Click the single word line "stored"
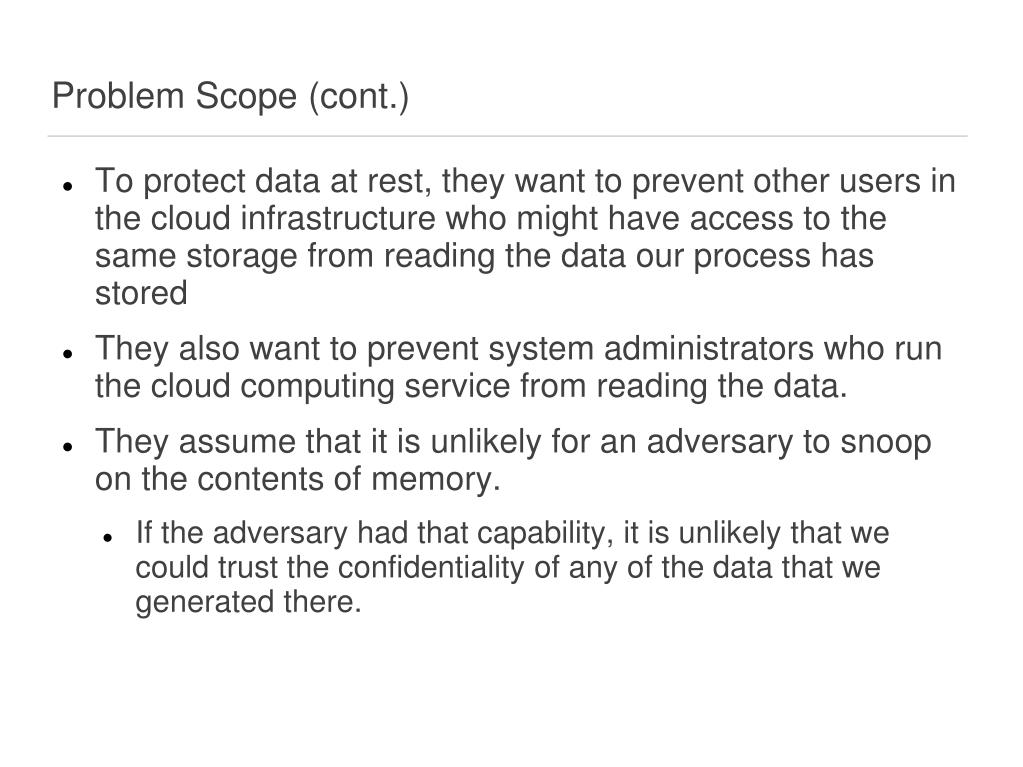Image resolution: width=1023 pixels, height=767 pixels. click(x=141, y=293)
